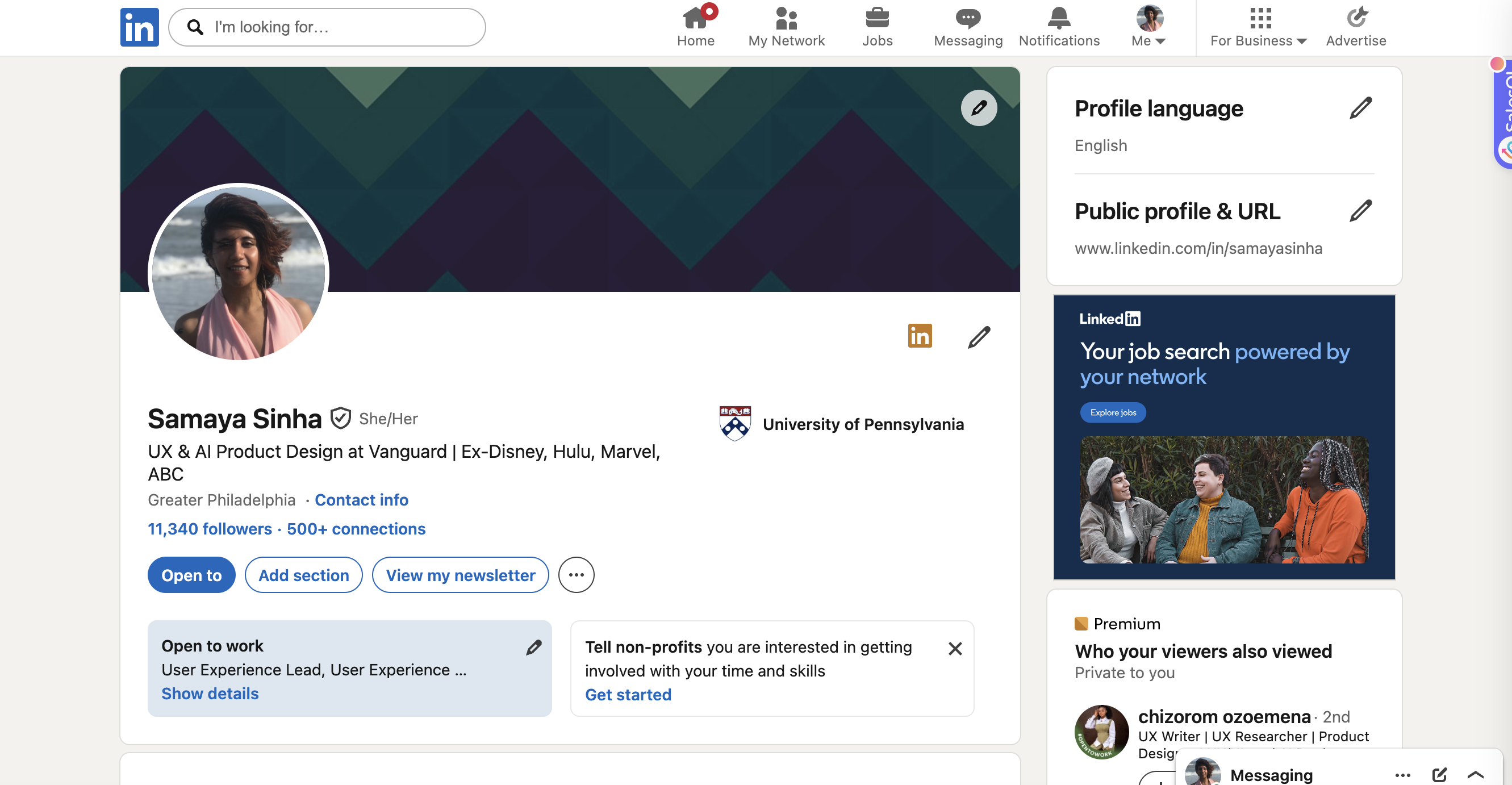
Task: Dismiss the non-profits suggestion card
Action: [955, 648]
